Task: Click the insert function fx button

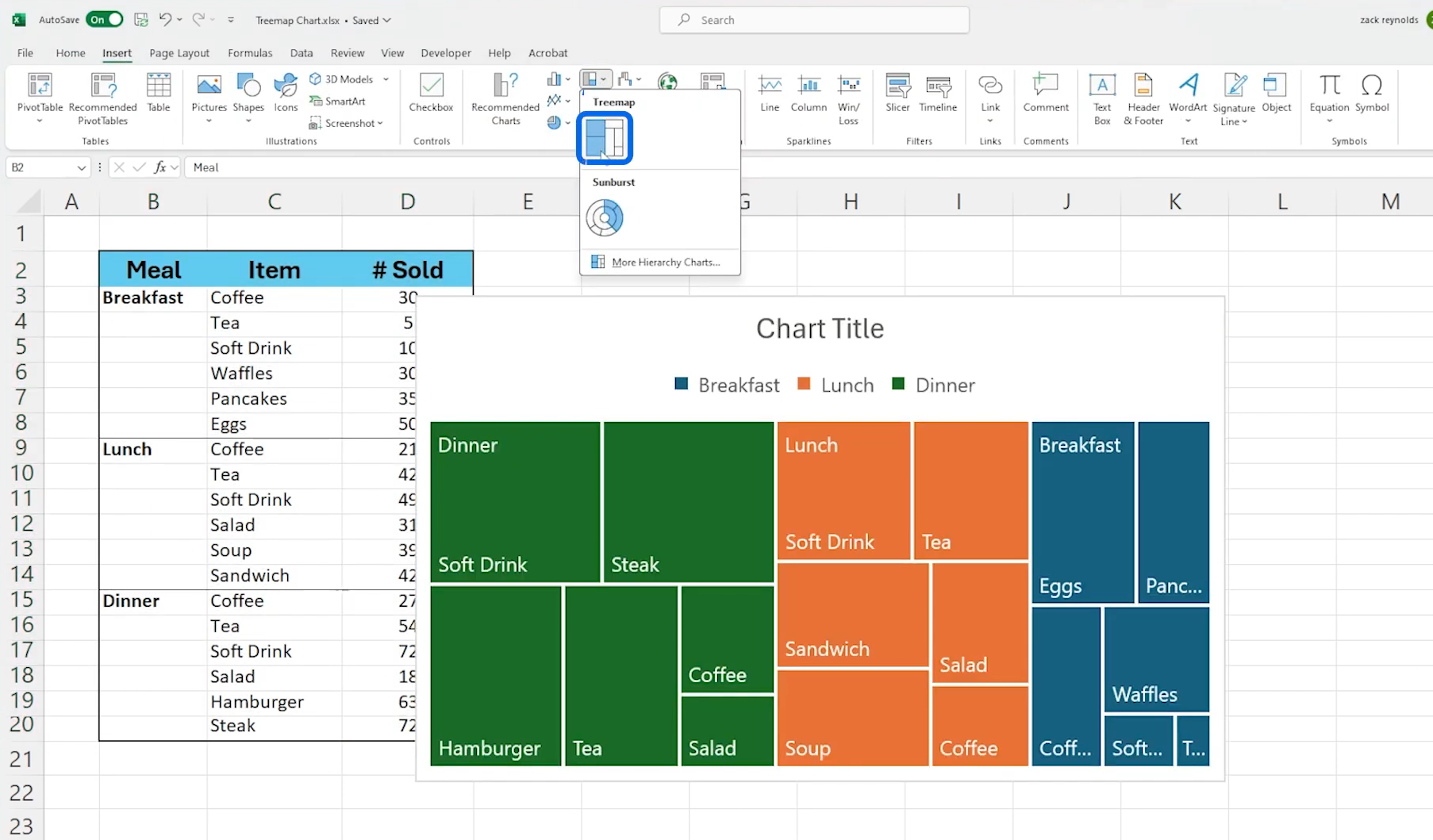Action: 159,167
